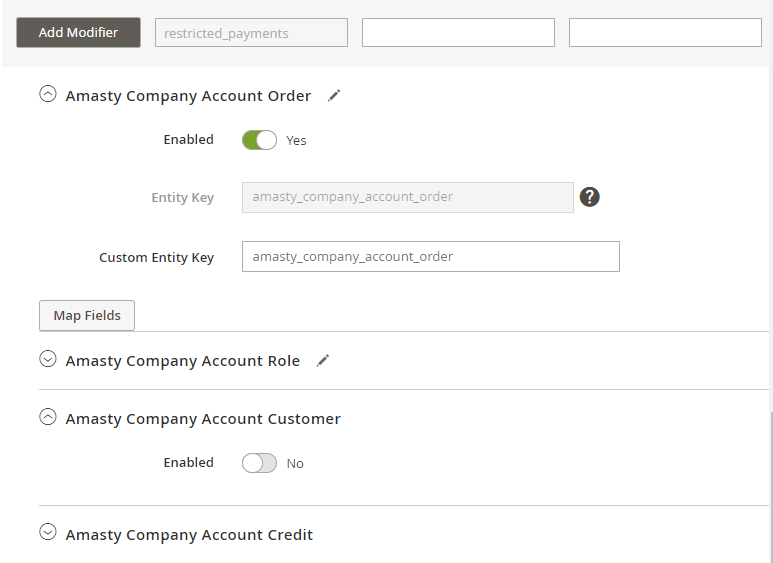Click the Amasty Company Account Order section title

[x=188, y=96]
